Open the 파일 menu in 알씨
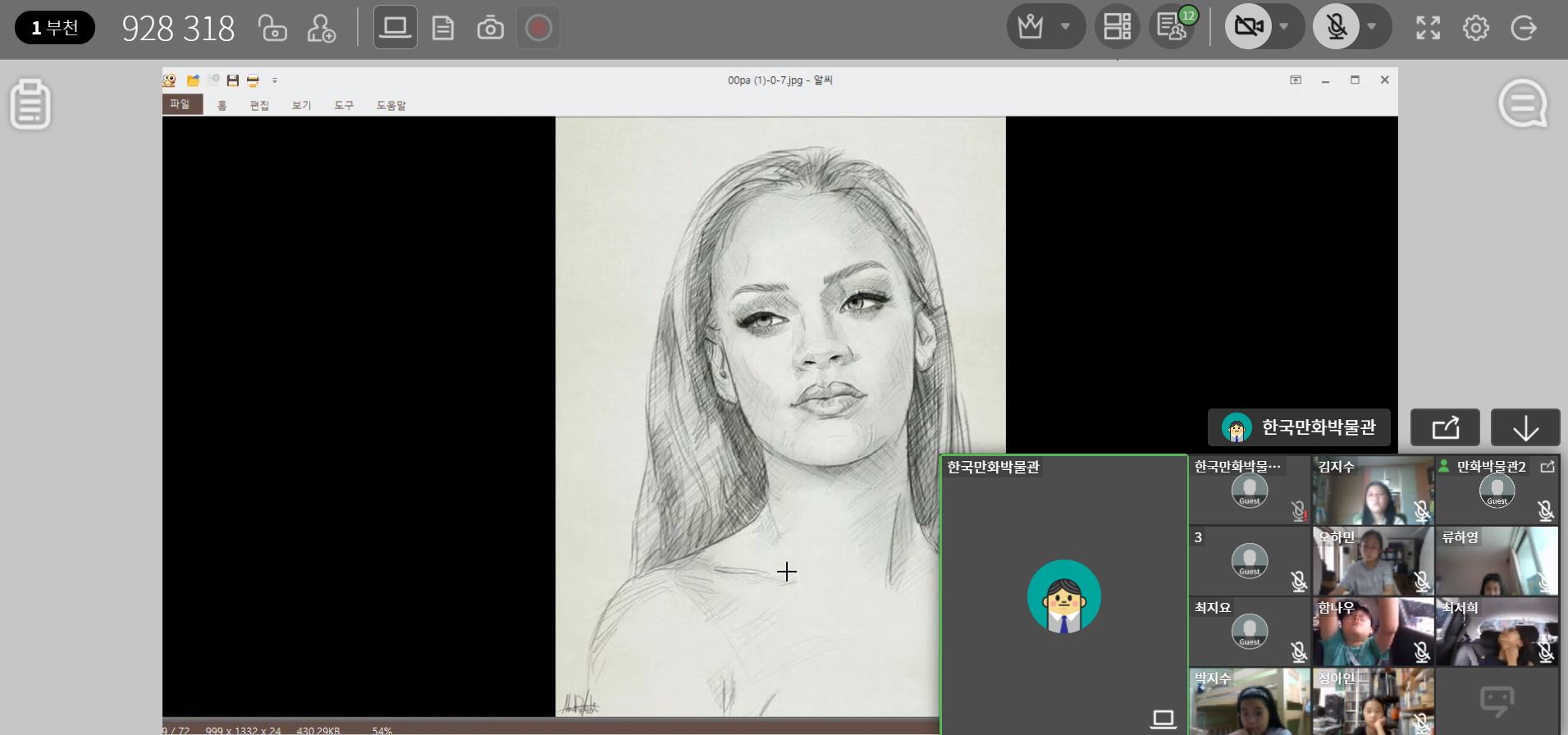 pyautogui.click(x=181, y=104)
